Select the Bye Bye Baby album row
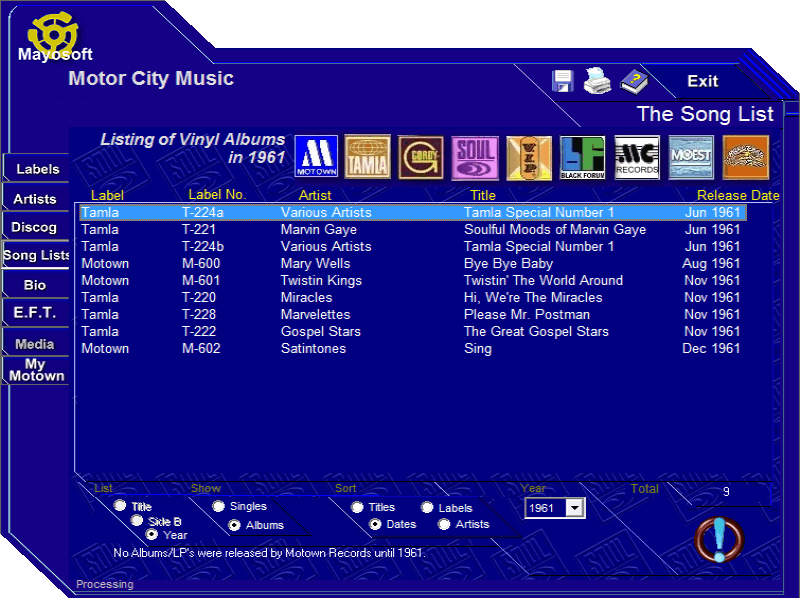 pyautogui.click(x=413, y=263)
